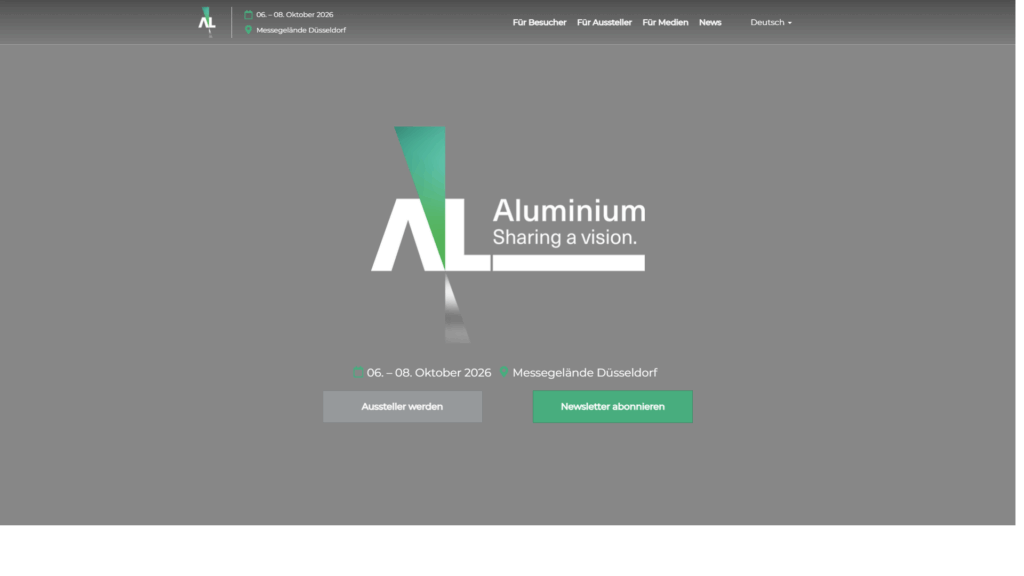This screenshot has width=1024, height=576.
Task: Go to the Für Medien section
Action: point(665,22)
